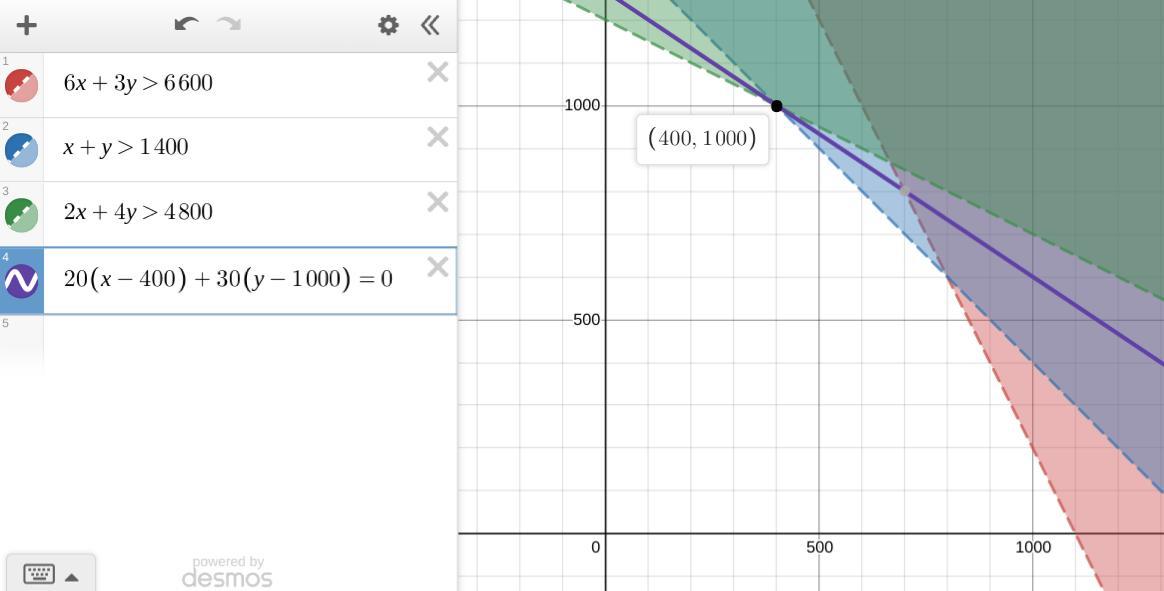Click the 500 label on the y-axis

tap(586, 320)
